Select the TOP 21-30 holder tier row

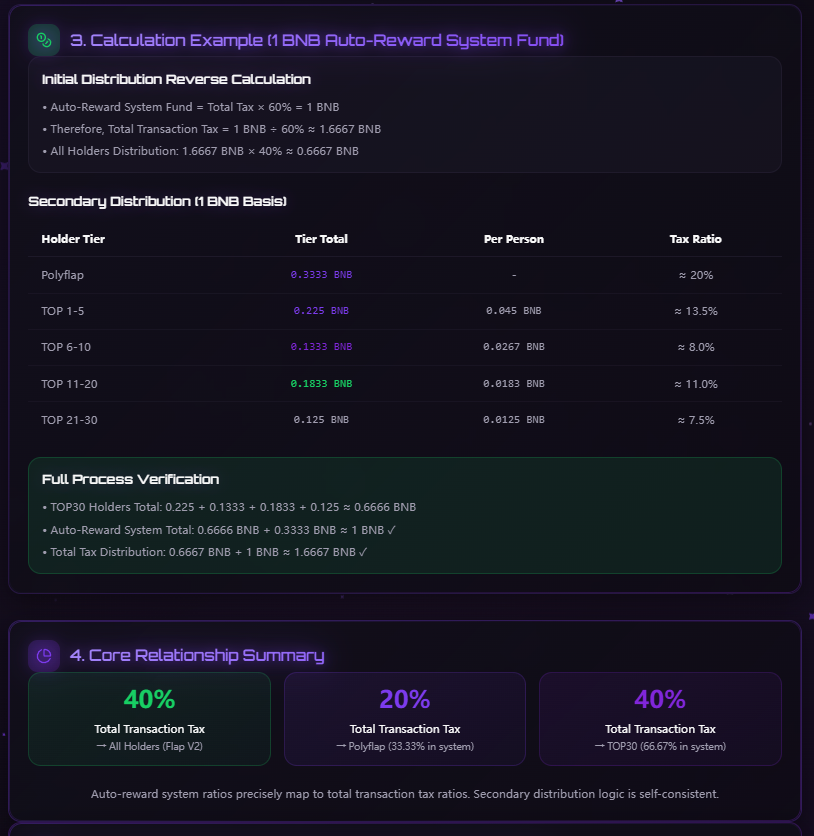[x=405, y=420]
